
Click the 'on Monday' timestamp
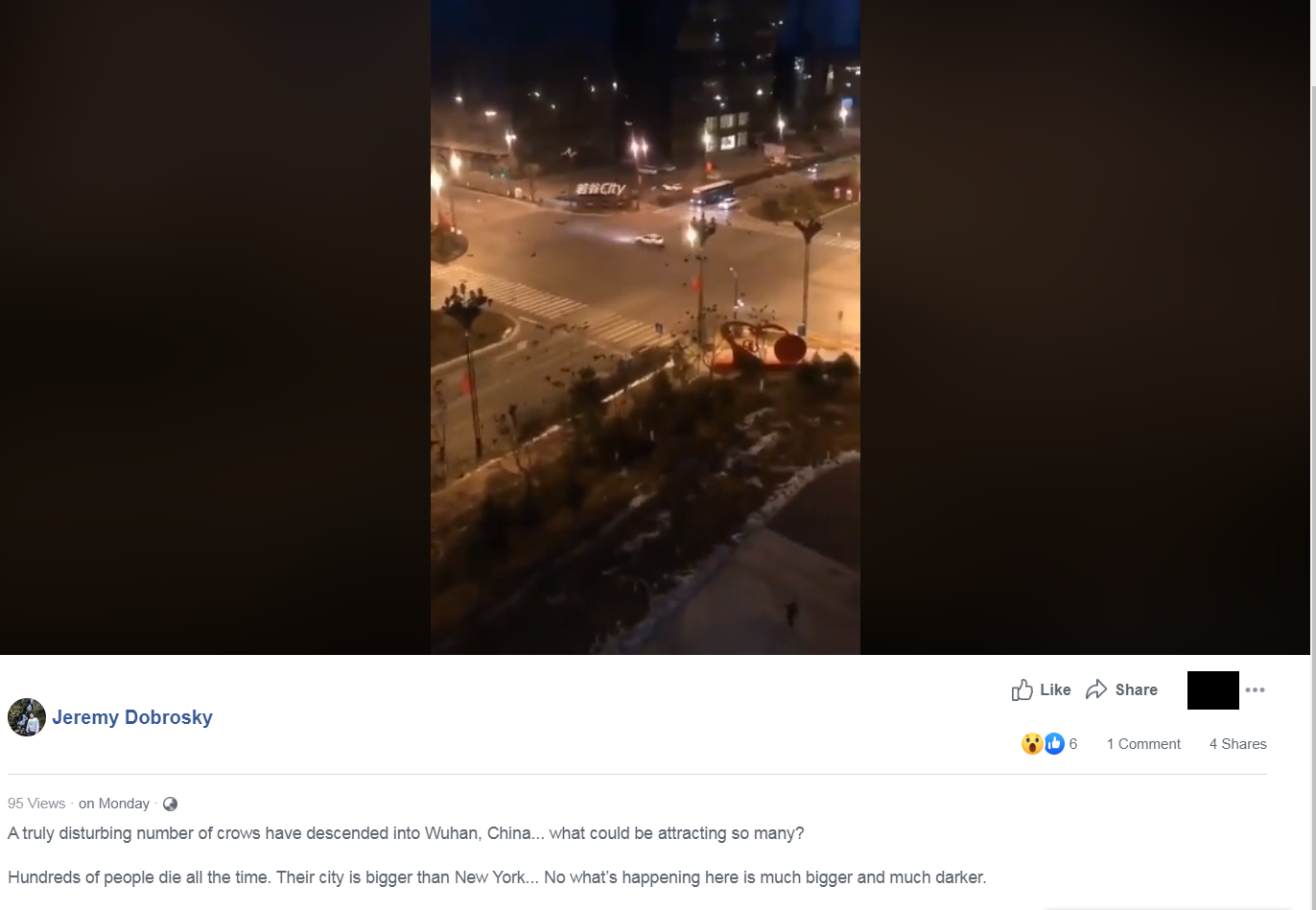114,804
